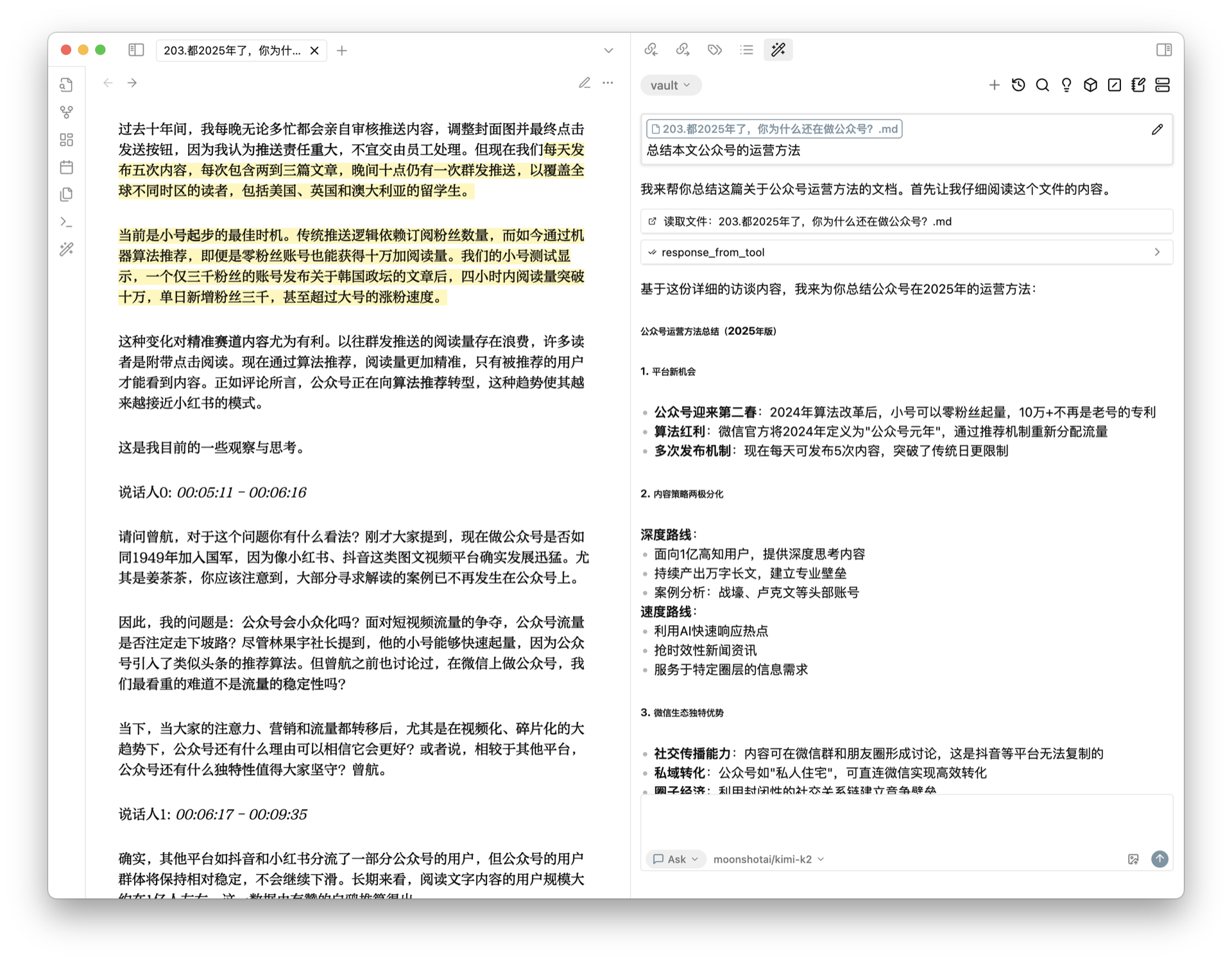The image size is (1232, 962).
Task: Open graph view icon in left ribbon
Action: click(67, 112)
